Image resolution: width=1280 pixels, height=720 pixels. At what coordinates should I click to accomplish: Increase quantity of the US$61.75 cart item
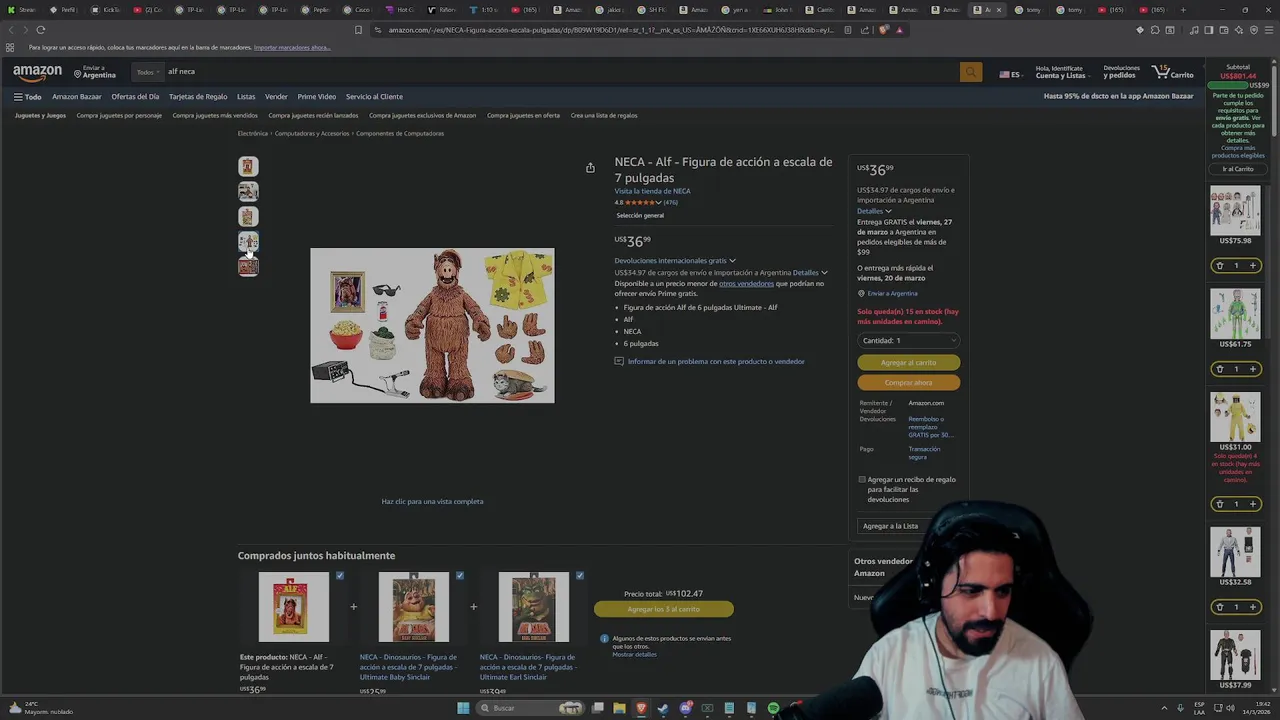pos(1252,369)
